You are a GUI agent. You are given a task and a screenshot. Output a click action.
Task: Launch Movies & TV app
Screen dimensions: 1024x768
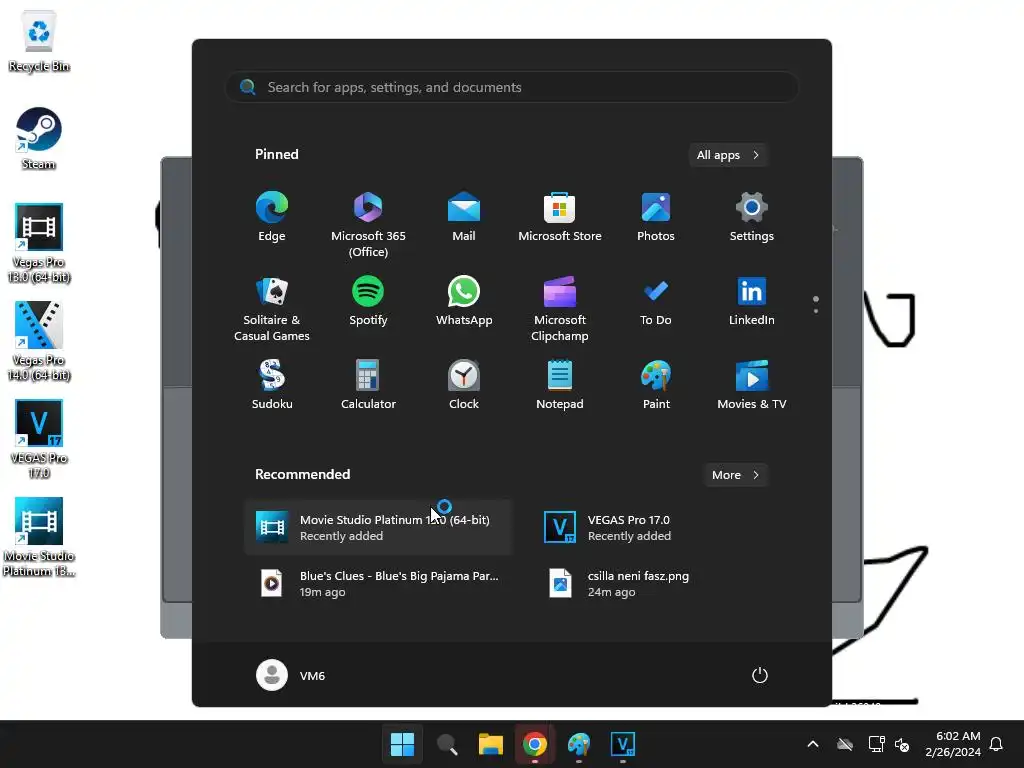(752, 385)
